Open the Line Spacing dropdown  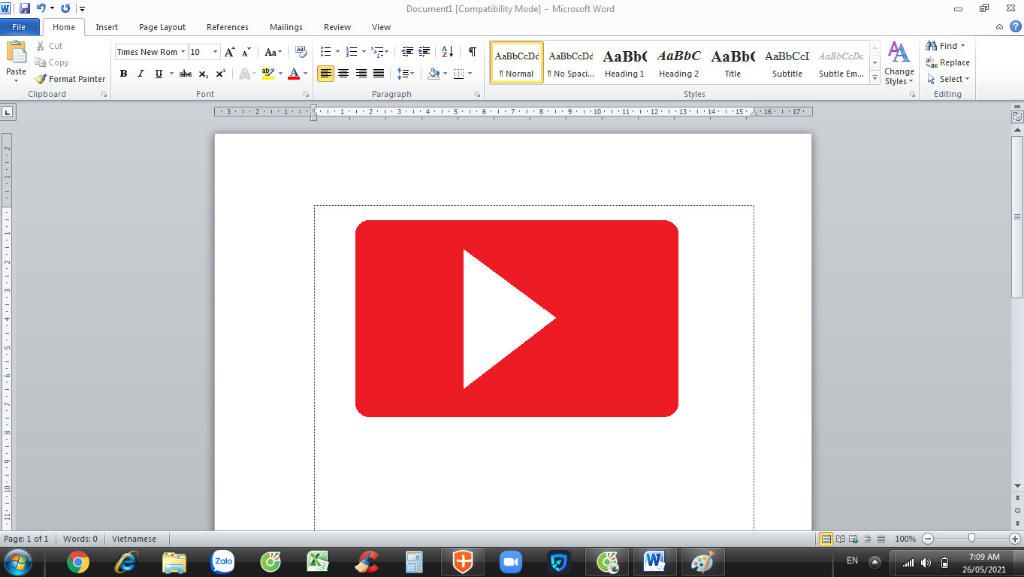click(x=406, y=74)
